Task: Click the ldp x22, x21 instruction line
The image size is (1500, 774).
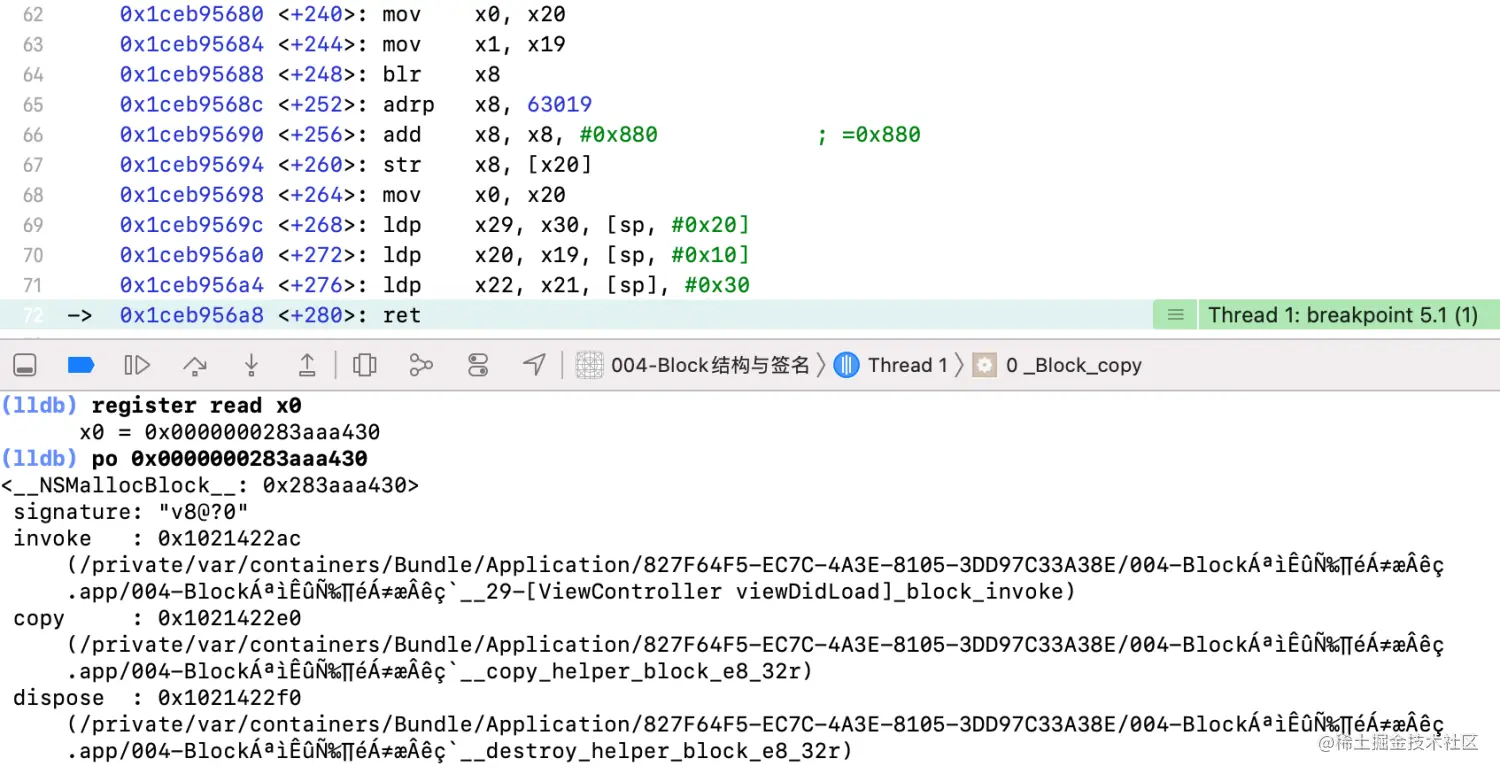Action: coord(566,285)
